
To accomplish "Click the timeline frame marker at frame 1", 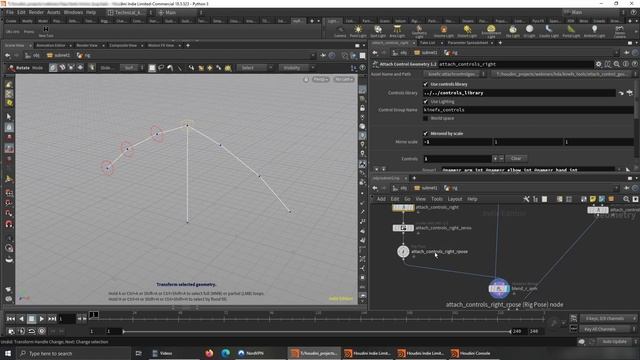I will pos(93,314).
